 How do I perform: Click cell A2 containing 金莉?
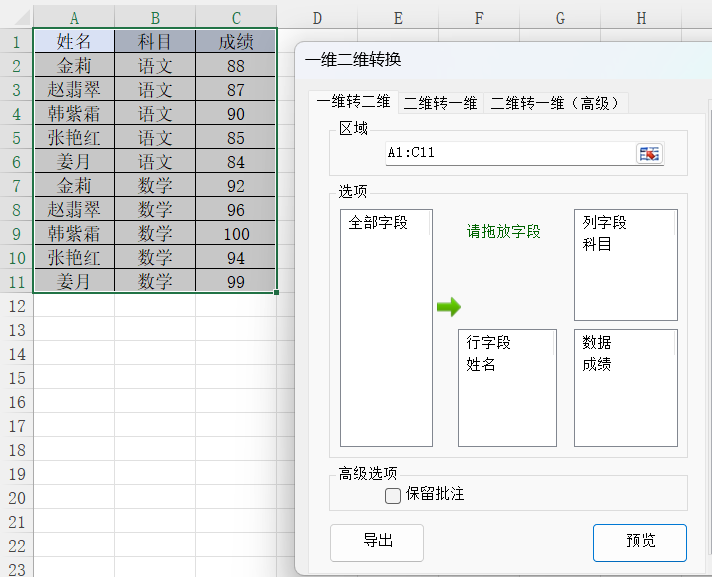(x=74, y=65)
